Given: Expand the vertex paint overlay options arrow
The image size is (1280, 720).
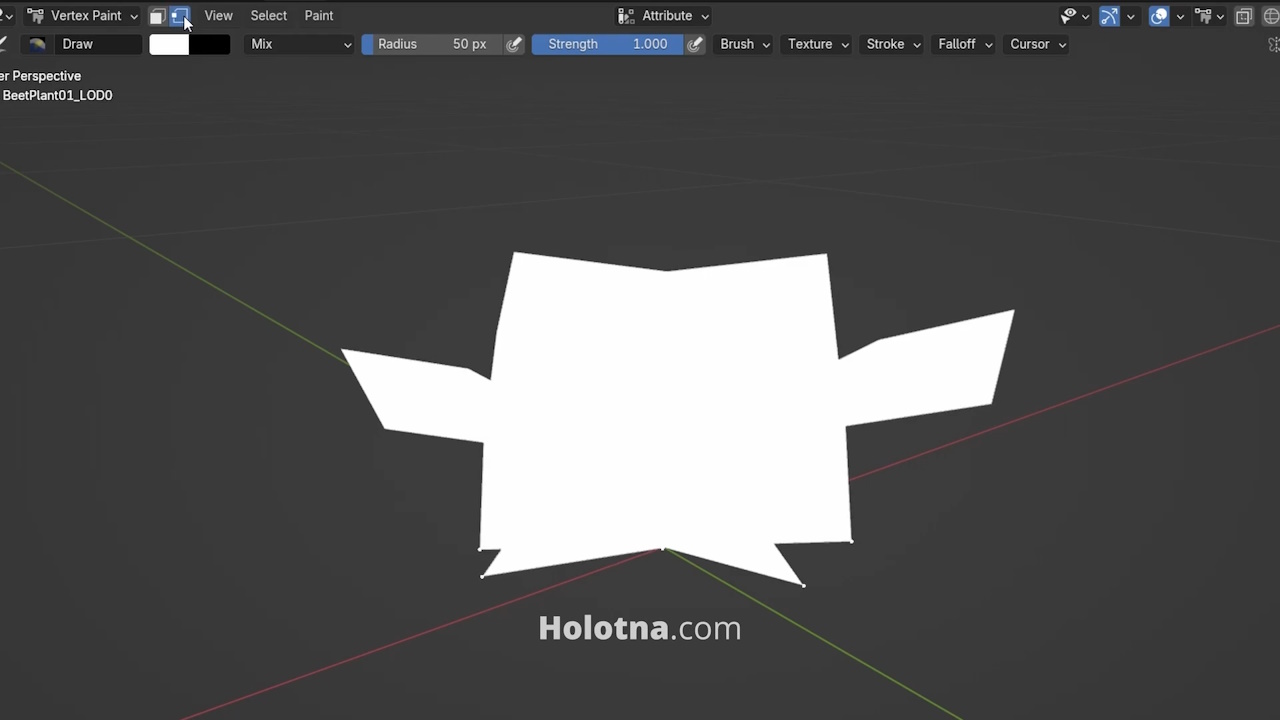Looking at the screenshot, I should [x=1221, y=16].
